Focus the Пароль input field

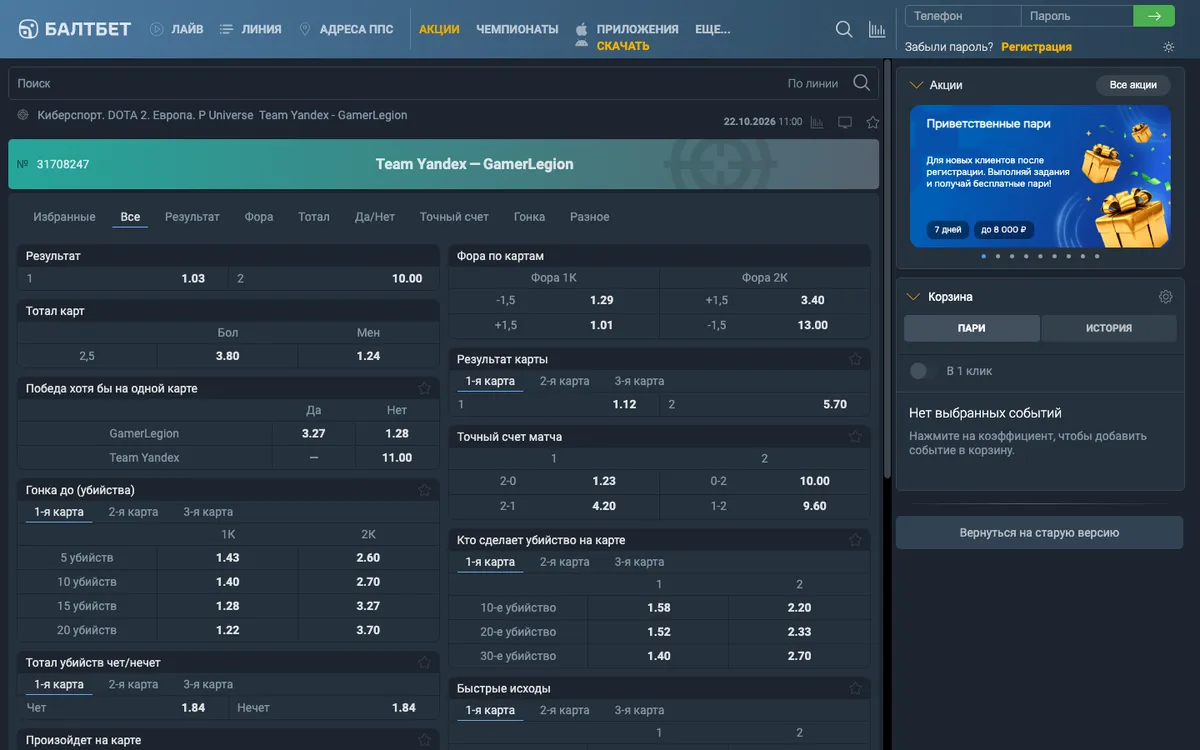pyautogui.click(x=1077, y=16)
